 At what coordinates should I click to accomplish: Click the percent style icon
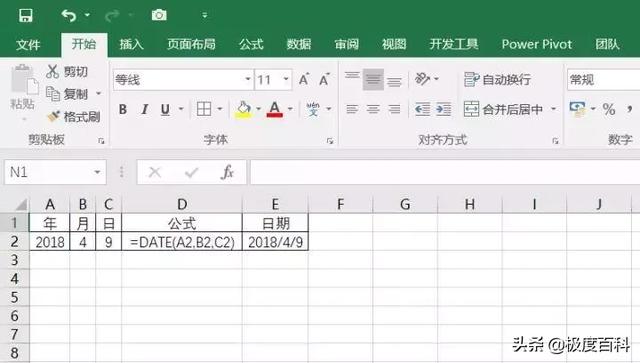[x=609, y=109]
